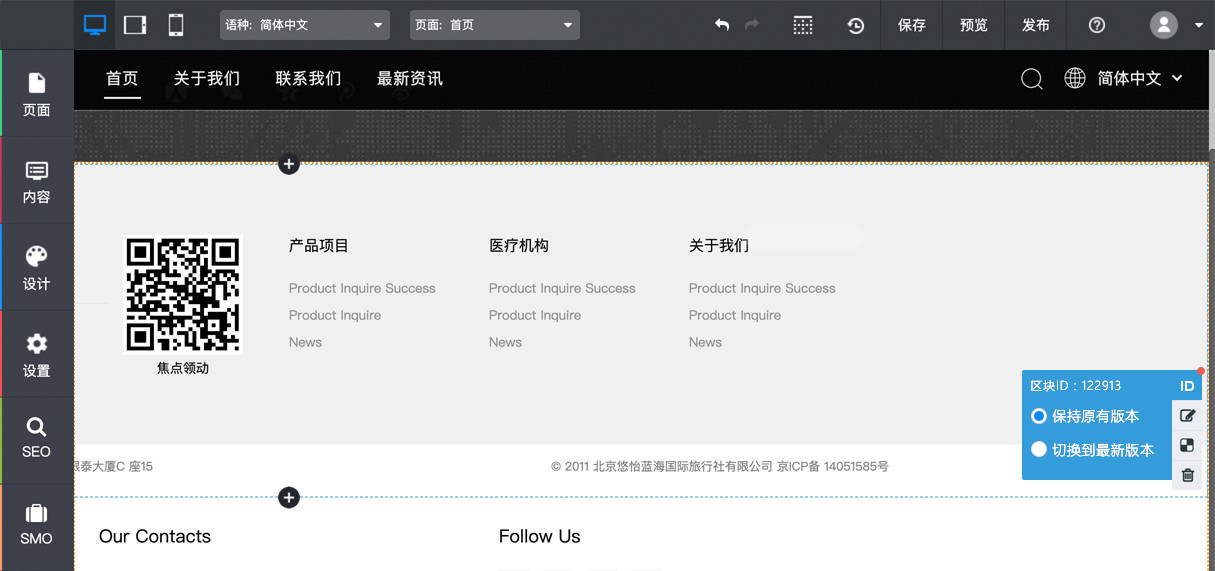Open the help question mark icon

1097,25
